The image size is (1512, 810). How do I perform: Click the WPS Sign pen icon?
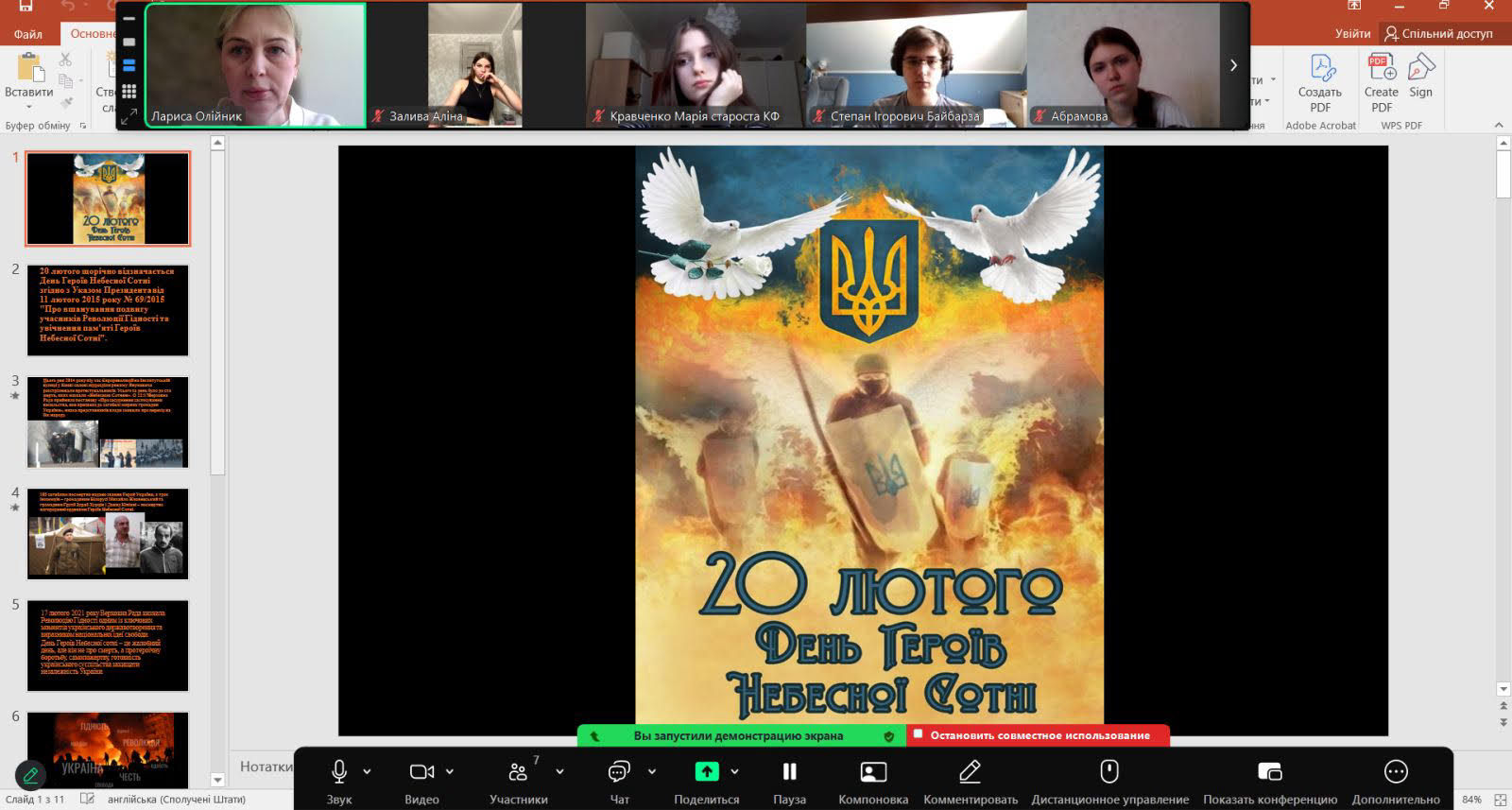pos(1421,67)
